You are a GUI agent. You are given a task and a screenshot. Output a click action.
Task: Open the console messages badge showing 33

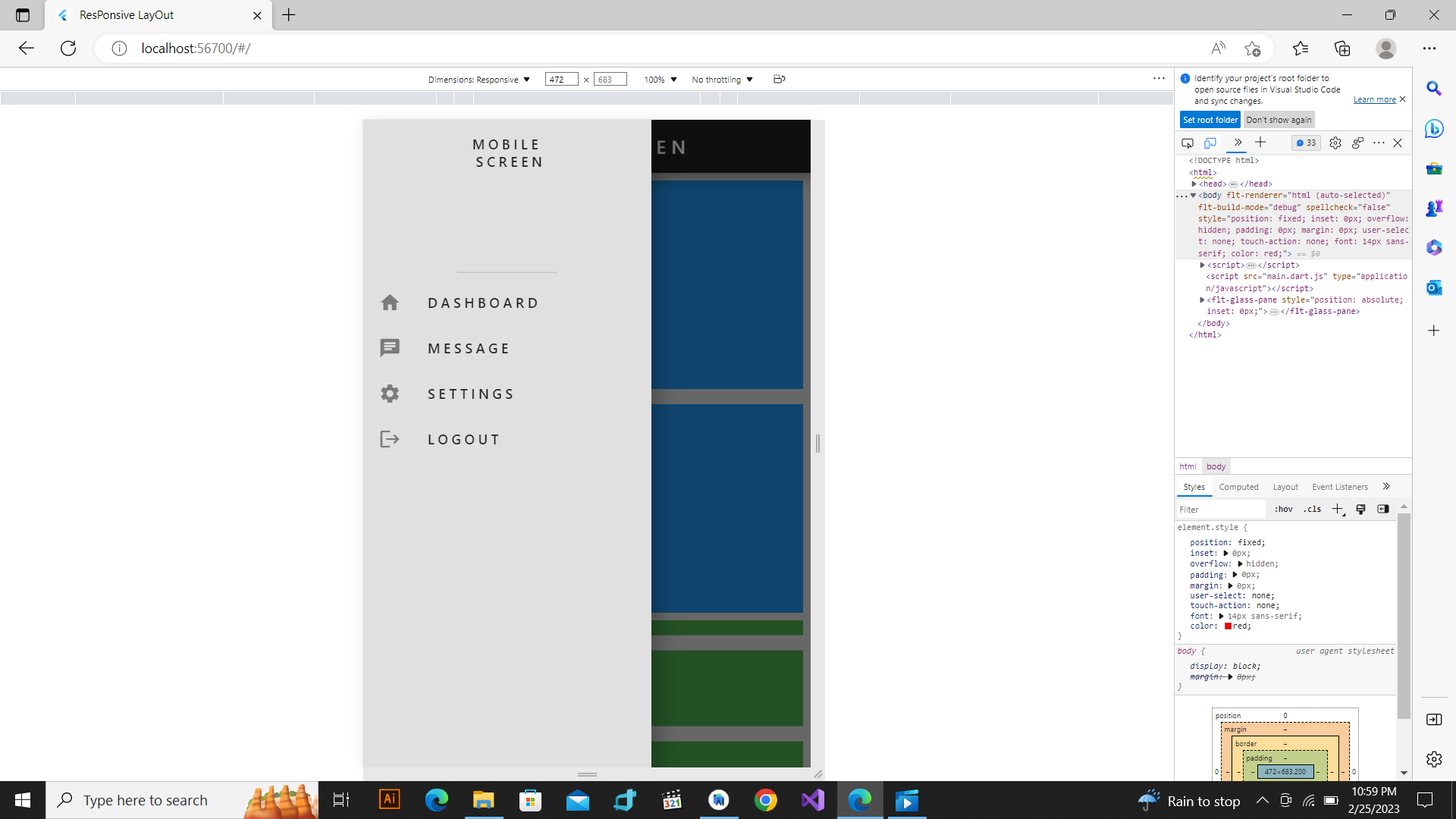coord(1306,143)
